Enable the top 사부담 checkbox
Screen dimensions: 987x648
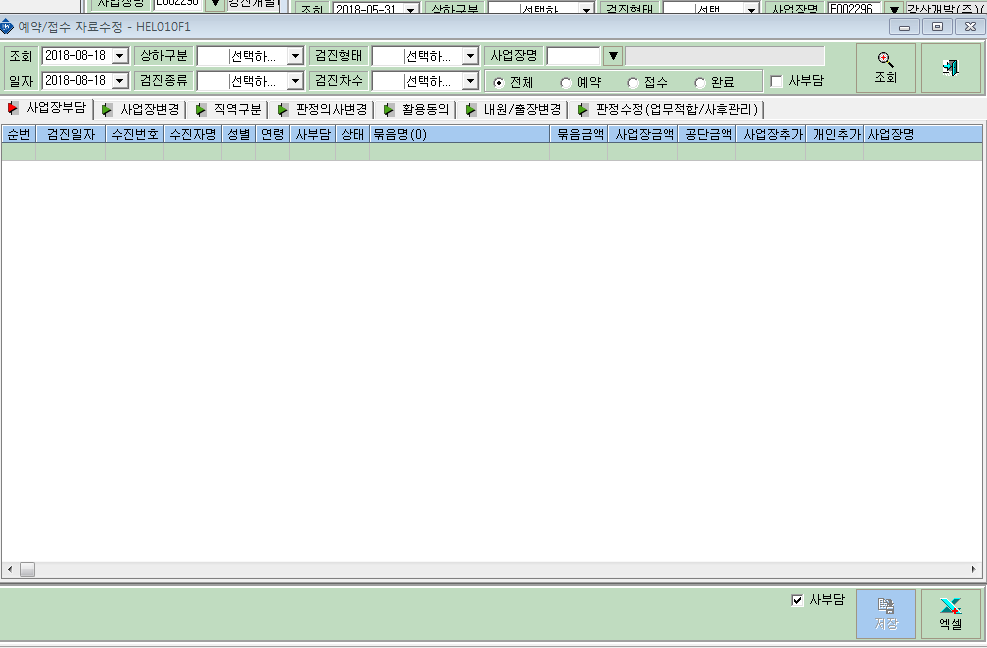coord(777,81)
